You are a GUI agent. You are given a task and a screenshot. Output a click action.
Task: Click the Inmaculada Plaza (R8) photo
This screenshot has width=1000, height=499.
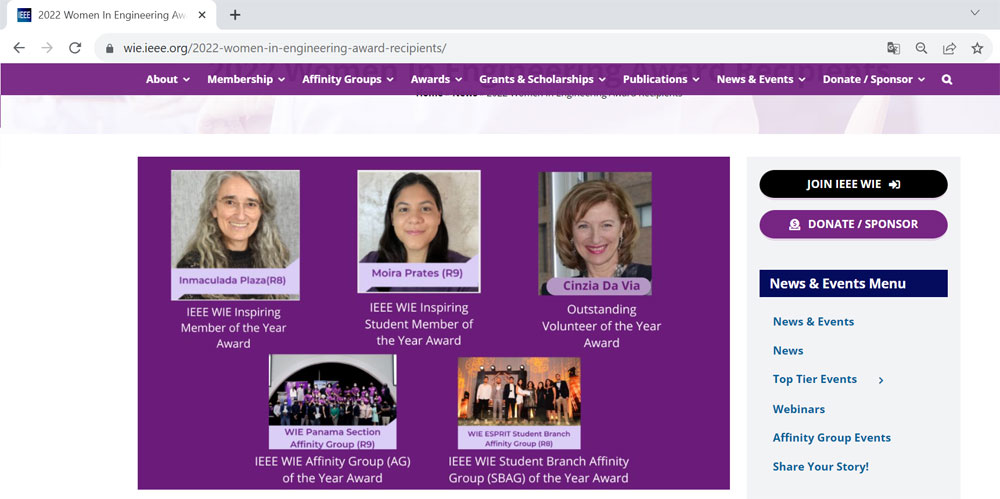235,235
